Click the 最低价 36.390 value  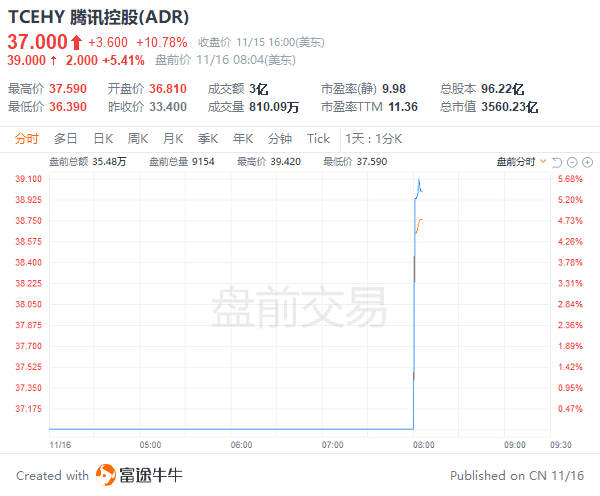click(x=68, y=107)
